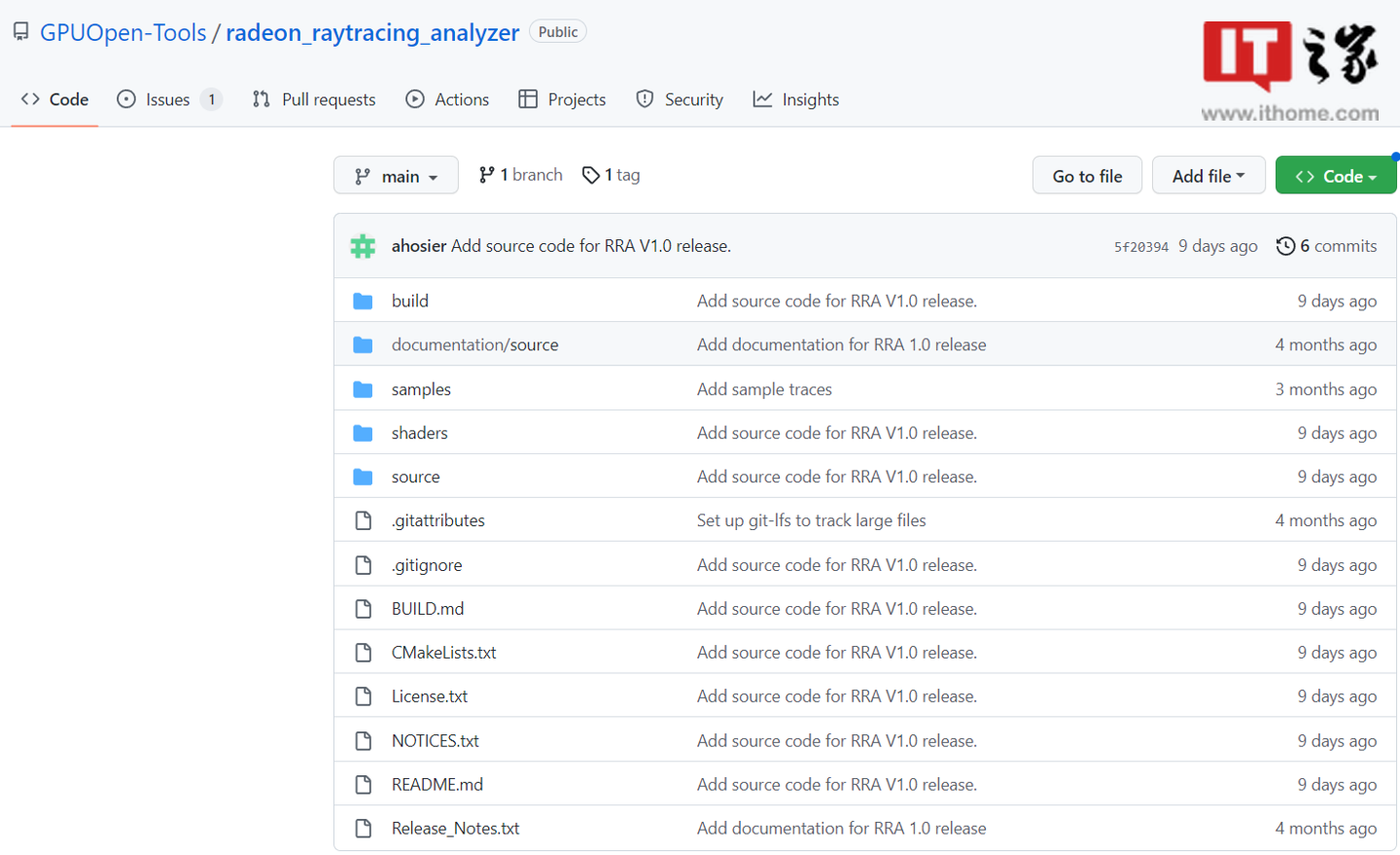Open commit hash 5f20394
This screenshot has height=855, width=1400.
tap(1141, 247)
